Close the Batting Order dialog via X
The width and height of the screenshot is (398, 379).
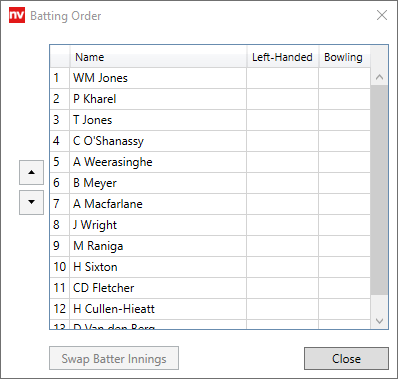coord(382,15)
